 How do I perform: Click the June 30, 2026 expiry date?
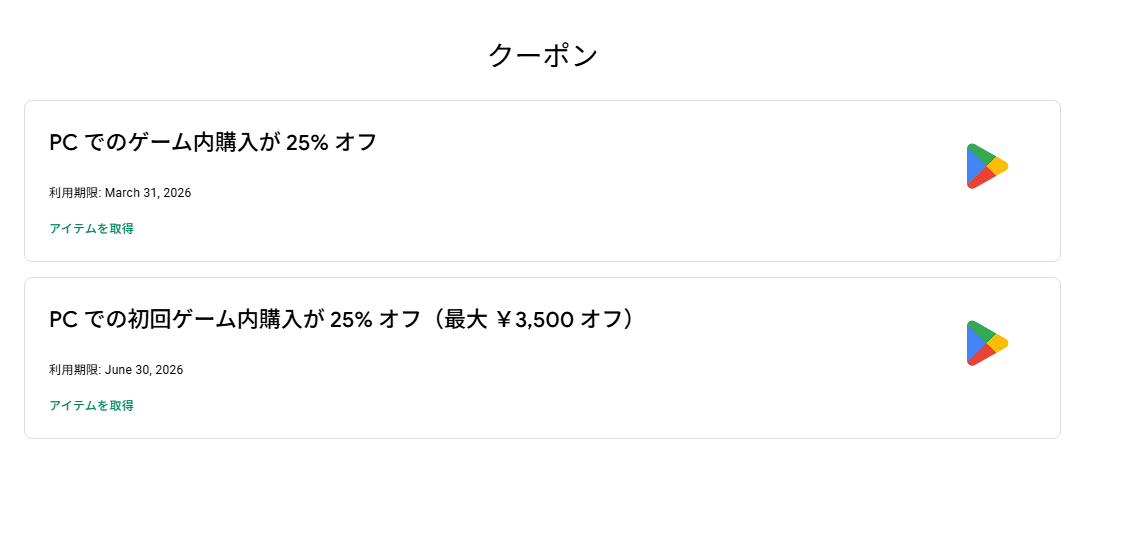144,370
